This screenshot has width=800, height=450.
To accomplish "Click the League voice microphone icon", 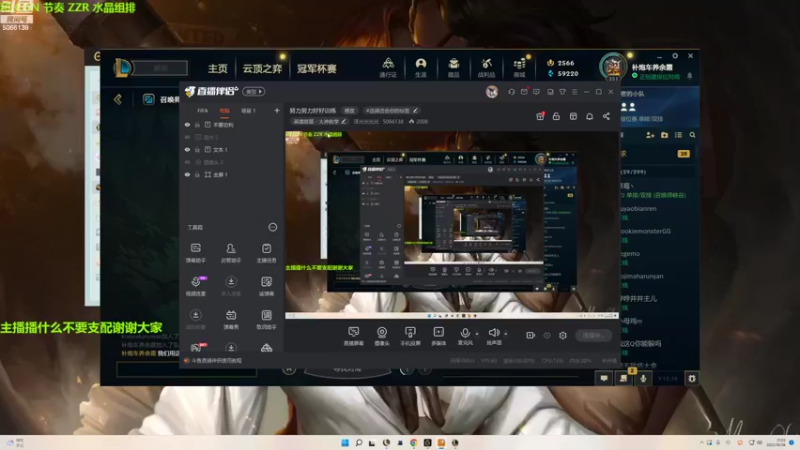I will pos(643,378).
